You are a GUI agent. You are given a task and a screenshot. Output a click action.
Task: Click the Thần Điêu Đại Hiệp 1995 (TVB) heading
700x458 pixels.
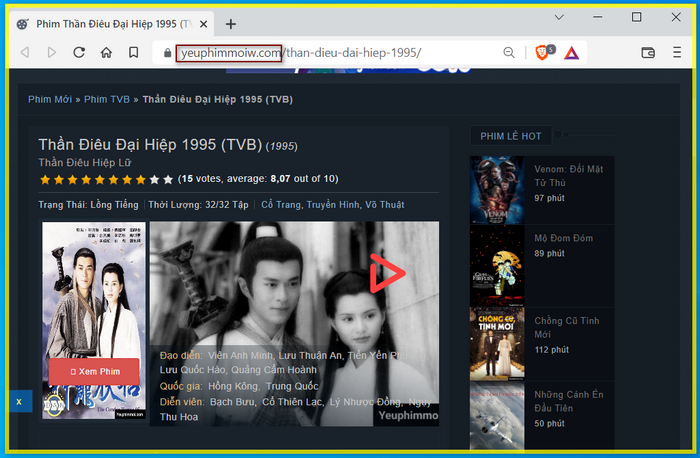(150, 145)
